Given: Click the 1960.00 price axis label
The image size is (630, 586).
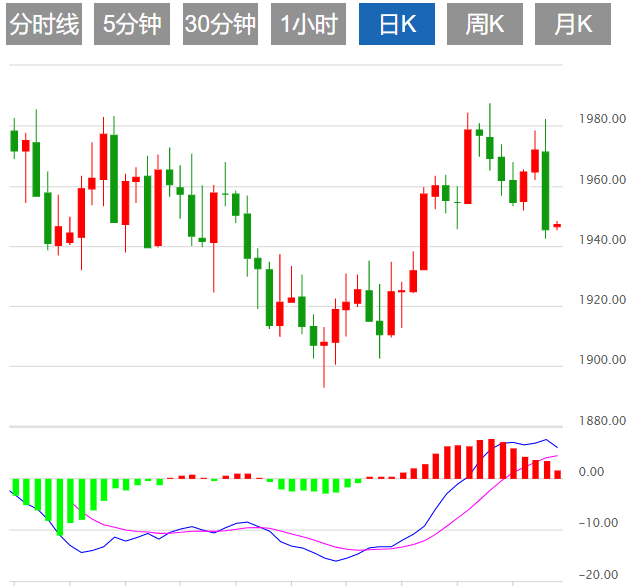Looking at the screenshot, I should coord(602,179).
